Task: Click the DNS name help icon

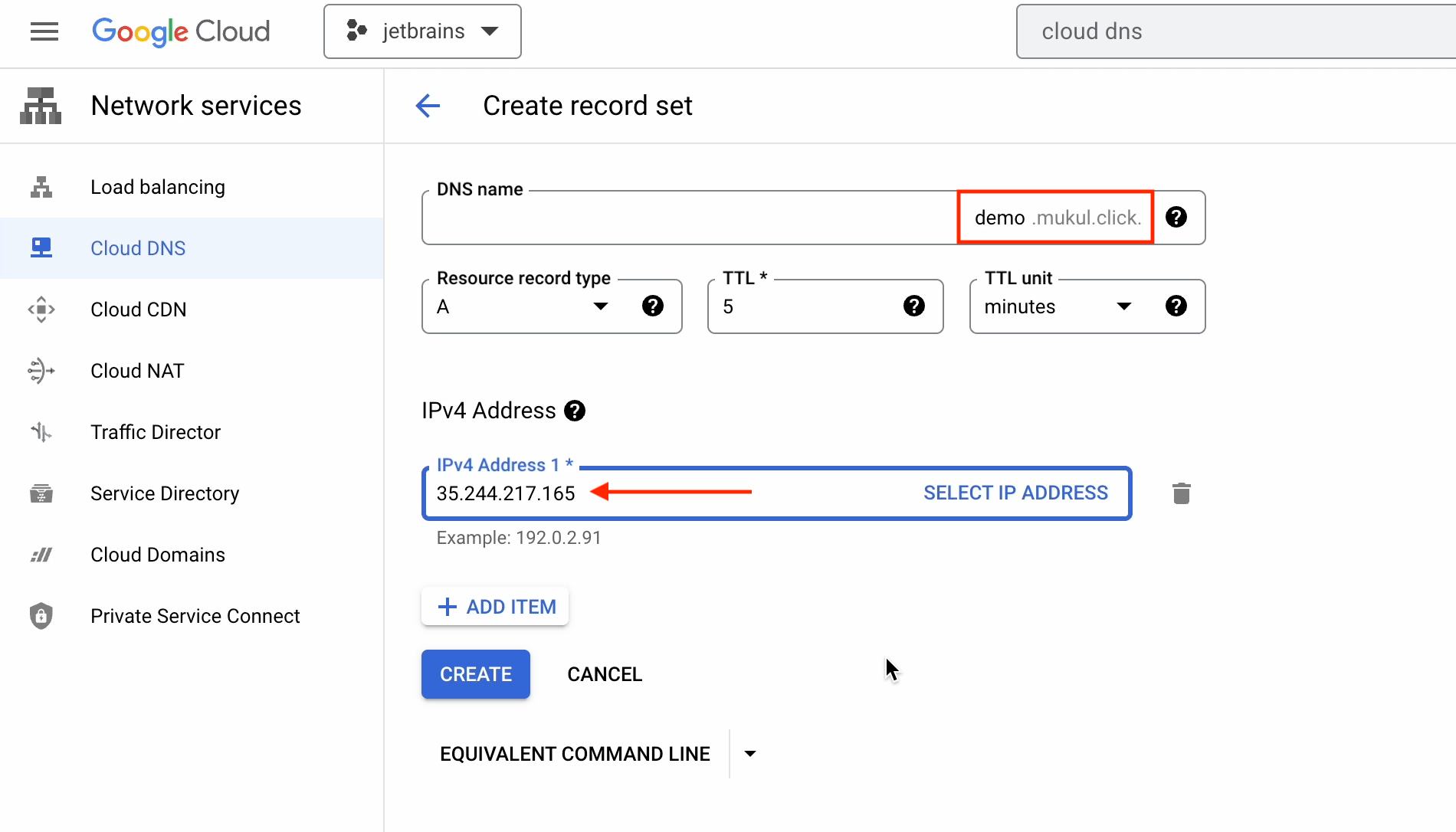Action: (x=1176, y=218)
